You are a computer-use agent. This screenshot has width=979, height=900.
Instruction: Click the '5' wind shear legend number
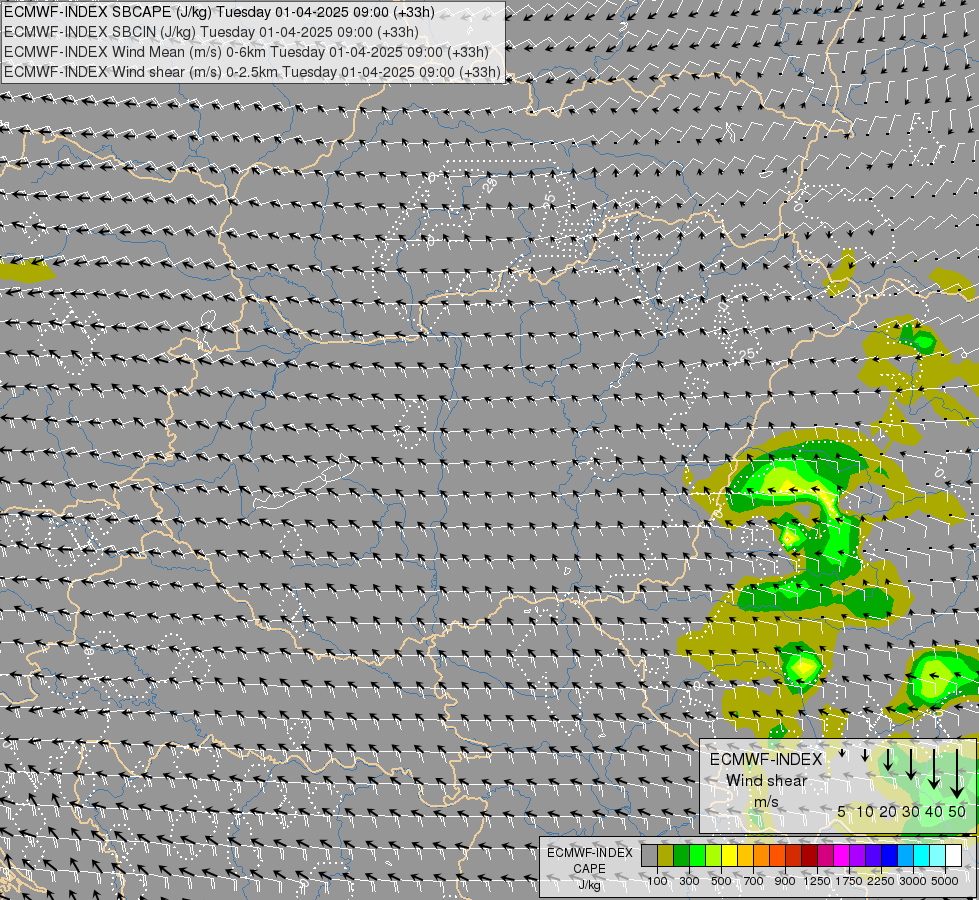[842, 811]
